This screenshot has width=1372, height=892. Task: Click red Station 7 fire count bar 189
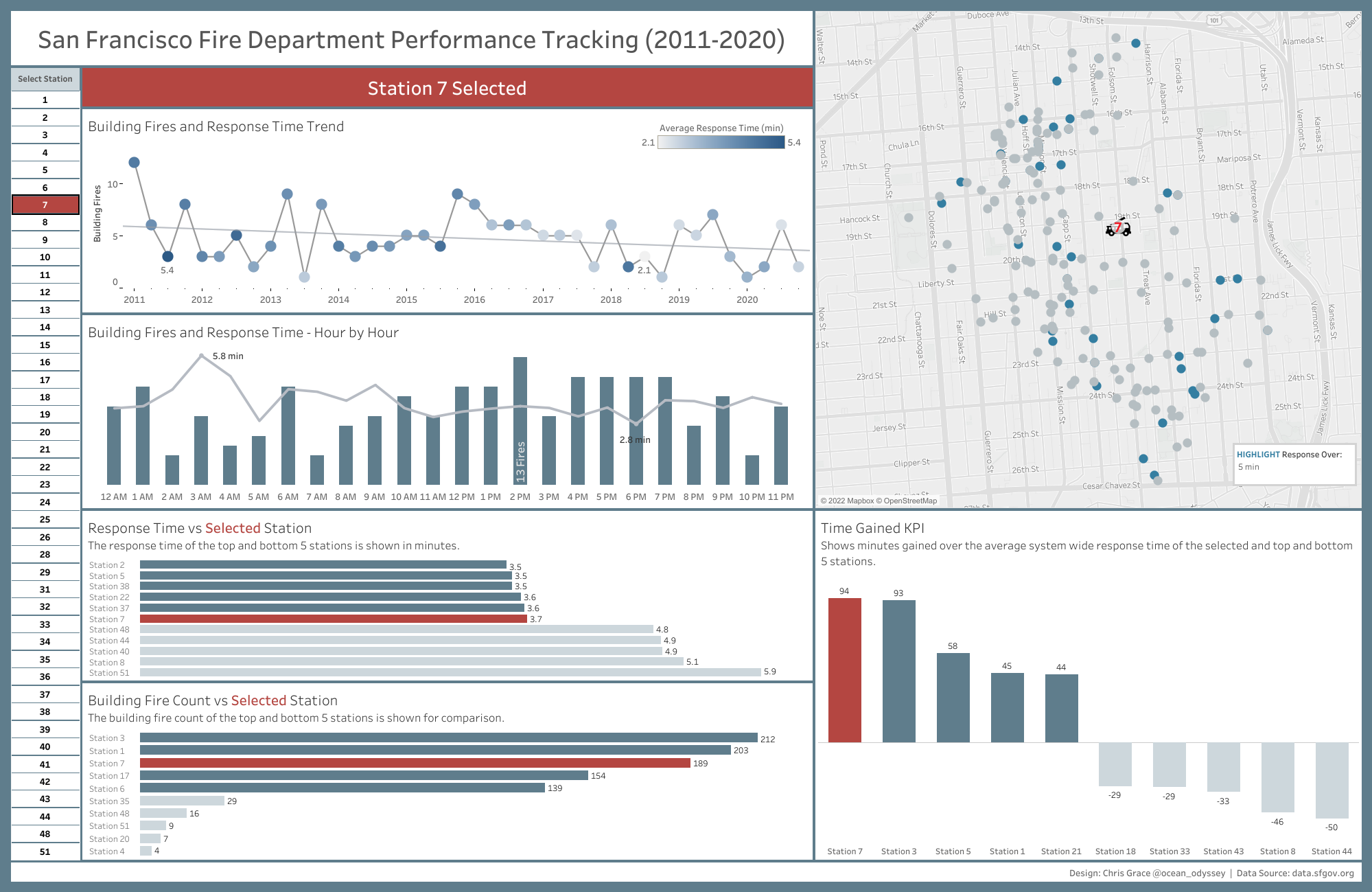click(x=415, y=763)
